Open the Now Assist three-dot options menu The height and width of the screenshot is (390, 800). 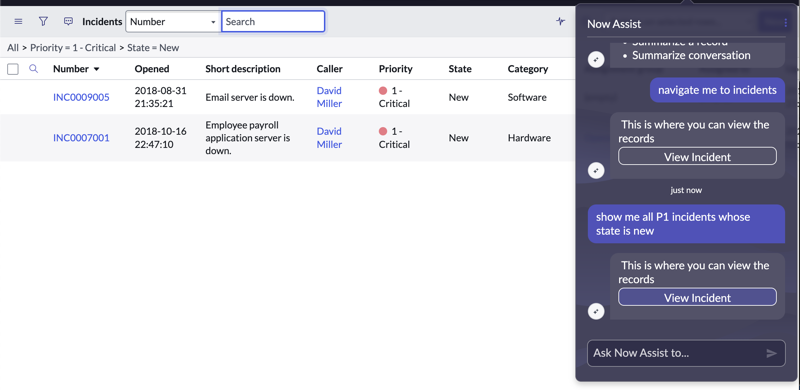coord(786,23)
